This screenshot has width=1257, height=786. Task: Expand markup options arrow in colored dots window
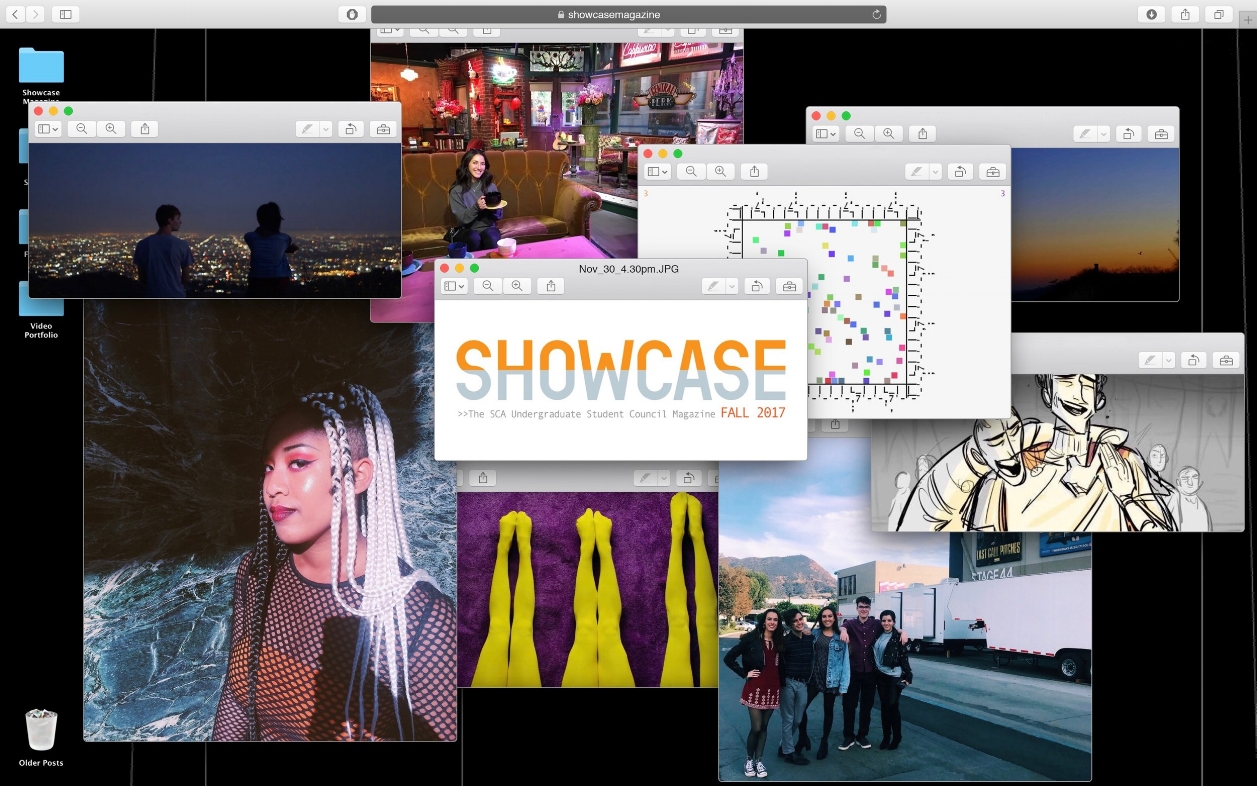935,172
